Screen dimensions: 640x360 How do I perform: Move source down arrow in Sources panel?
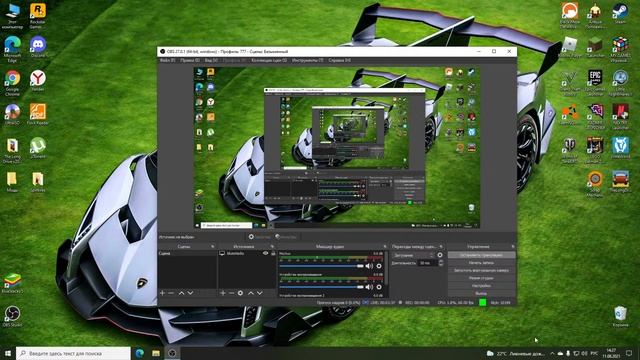(x=260, y=293)
